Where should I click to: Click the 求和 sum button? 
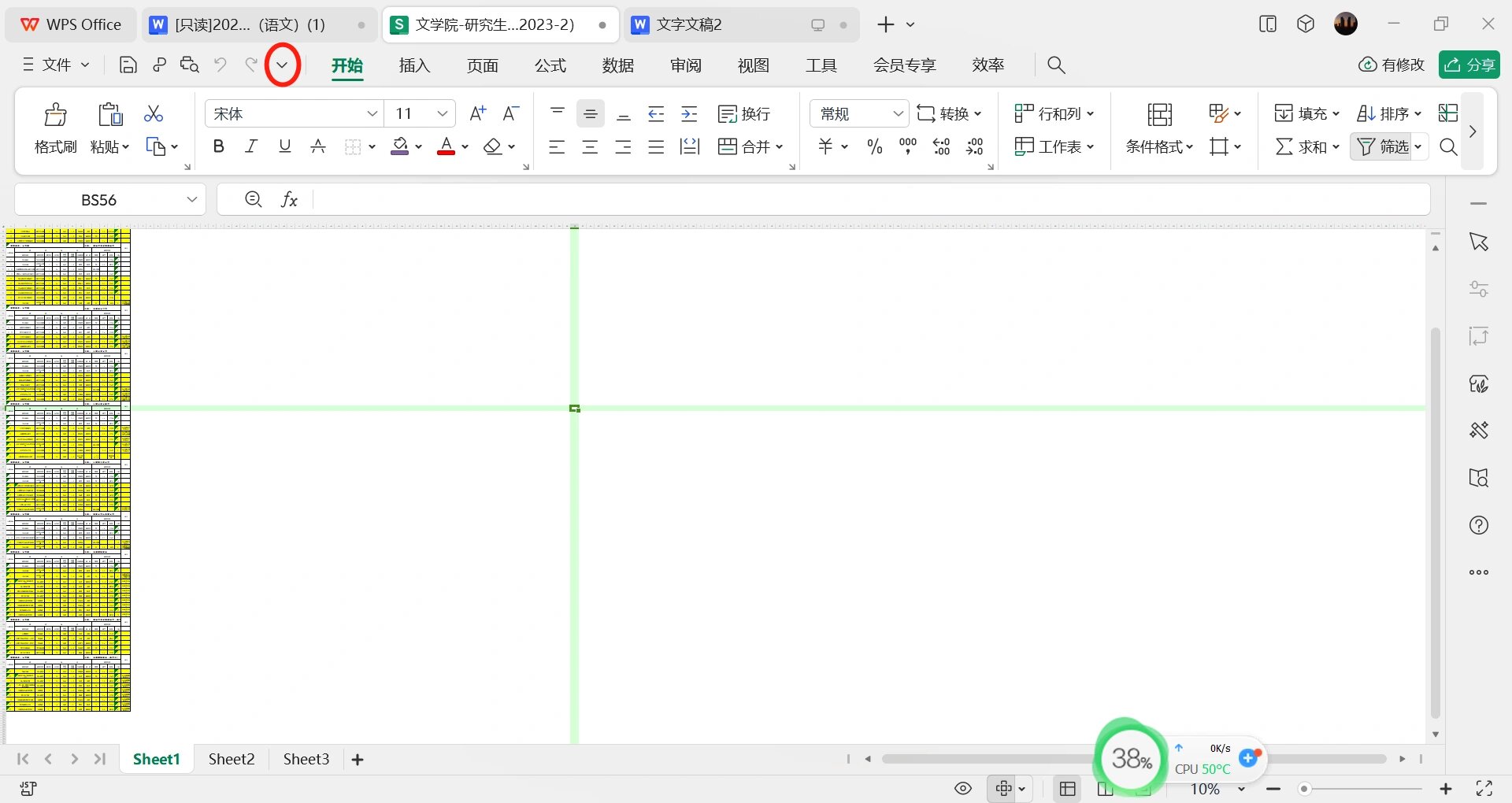[x=1302, y=146]
